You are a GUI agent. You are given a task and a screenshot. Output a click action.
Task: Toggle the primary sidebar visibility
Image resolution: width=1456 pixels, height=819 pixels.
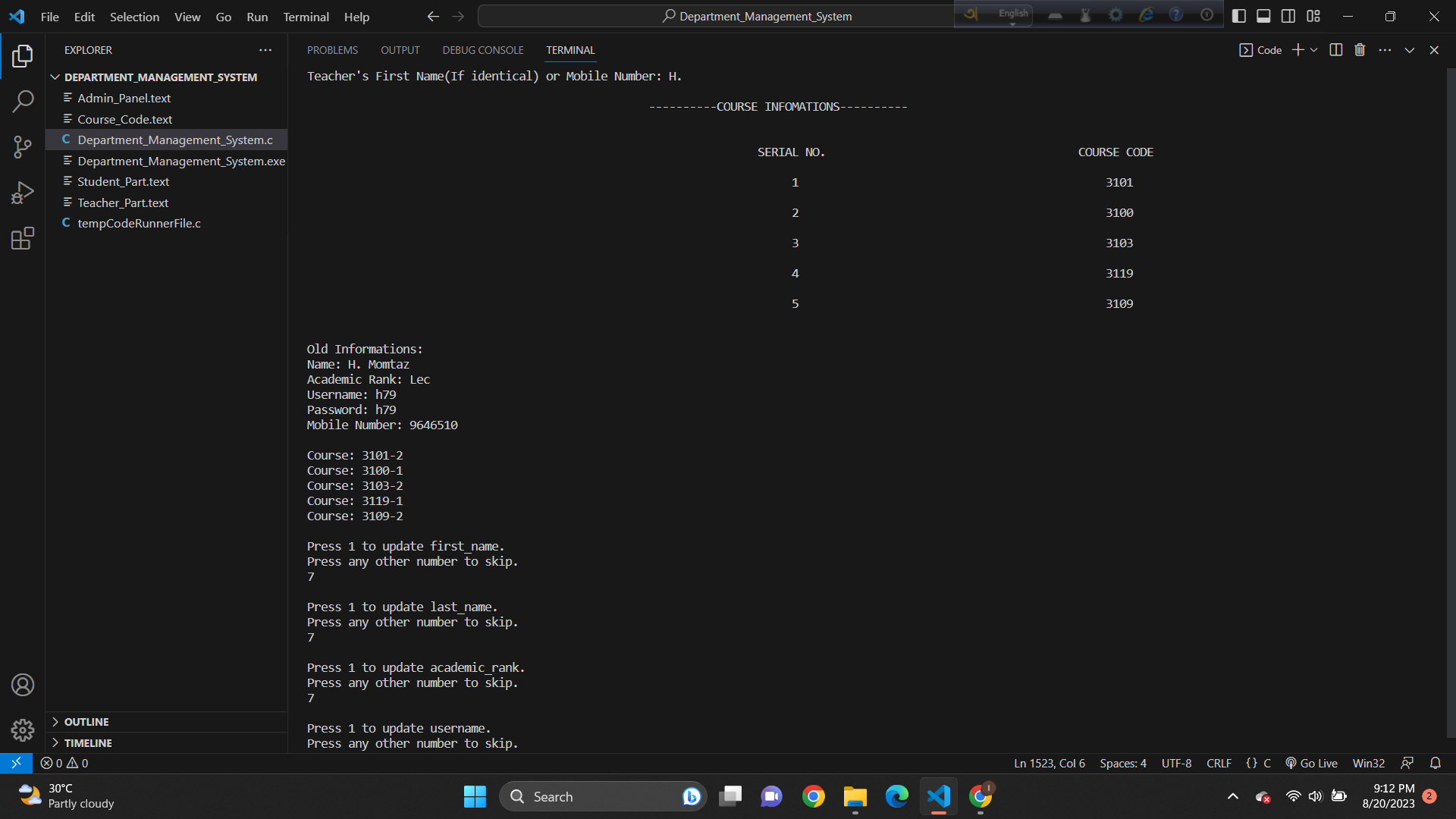coord(1239,15)
